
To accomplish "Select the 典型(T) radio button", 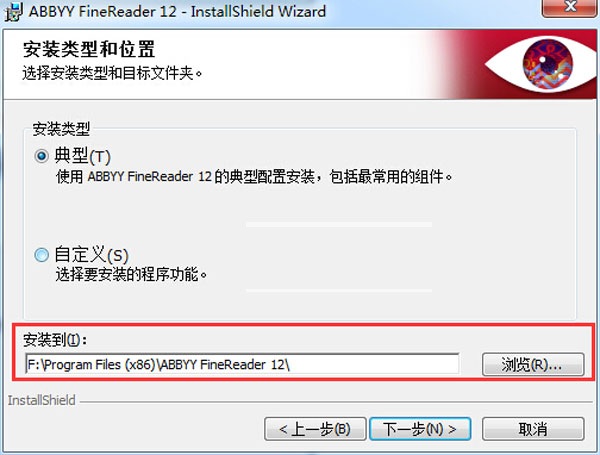I will pos(41,156).
